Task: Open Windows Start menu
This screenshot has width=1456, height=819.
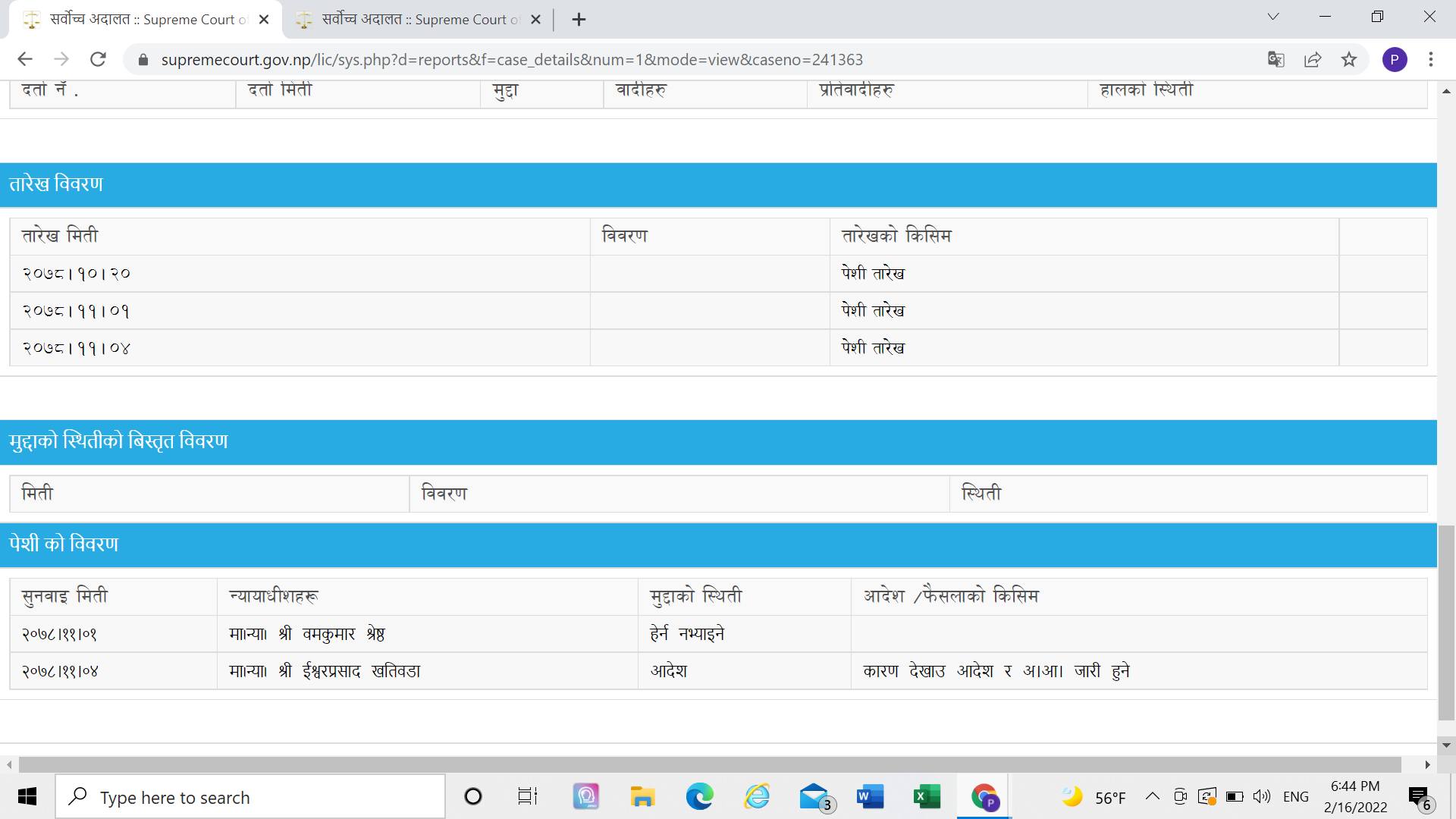Action: [27, 797]
